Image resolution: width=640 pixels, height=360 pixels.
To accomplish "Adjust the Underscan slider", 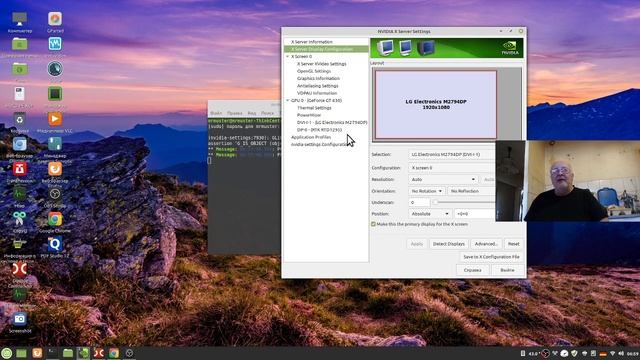I will (x=465, y=202).
